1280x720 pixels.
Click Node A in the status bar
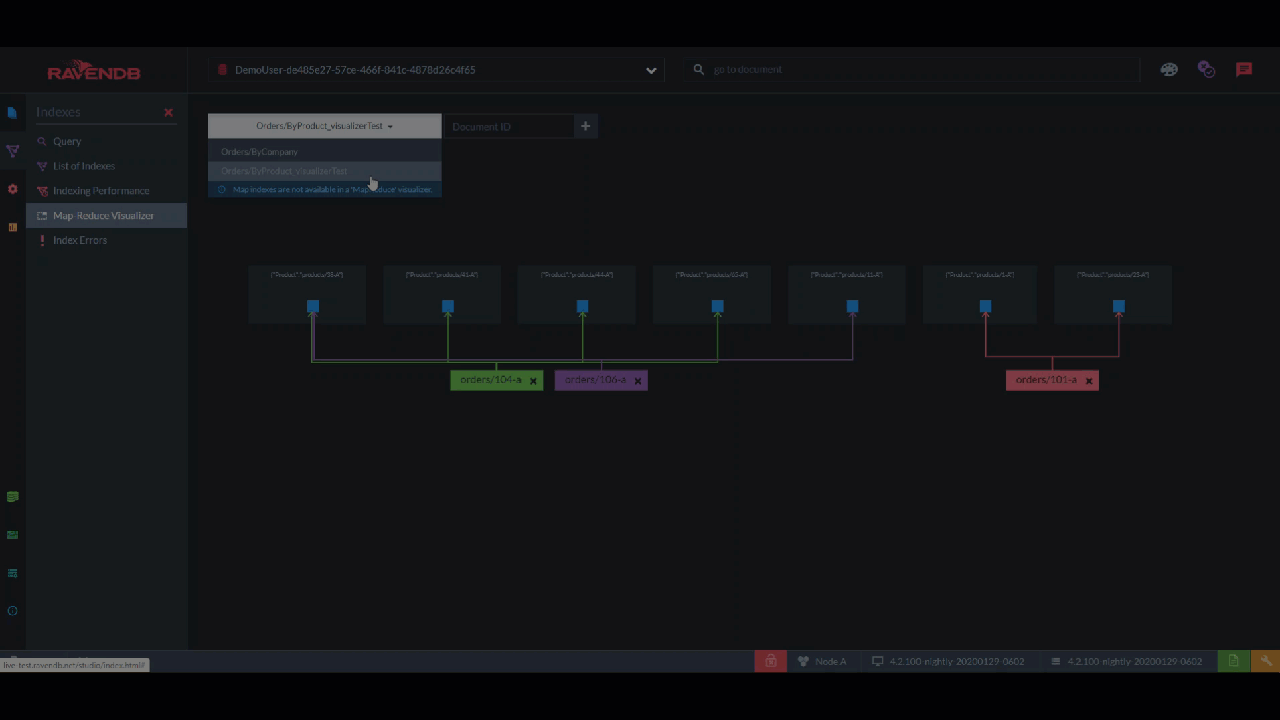(822, 661)
